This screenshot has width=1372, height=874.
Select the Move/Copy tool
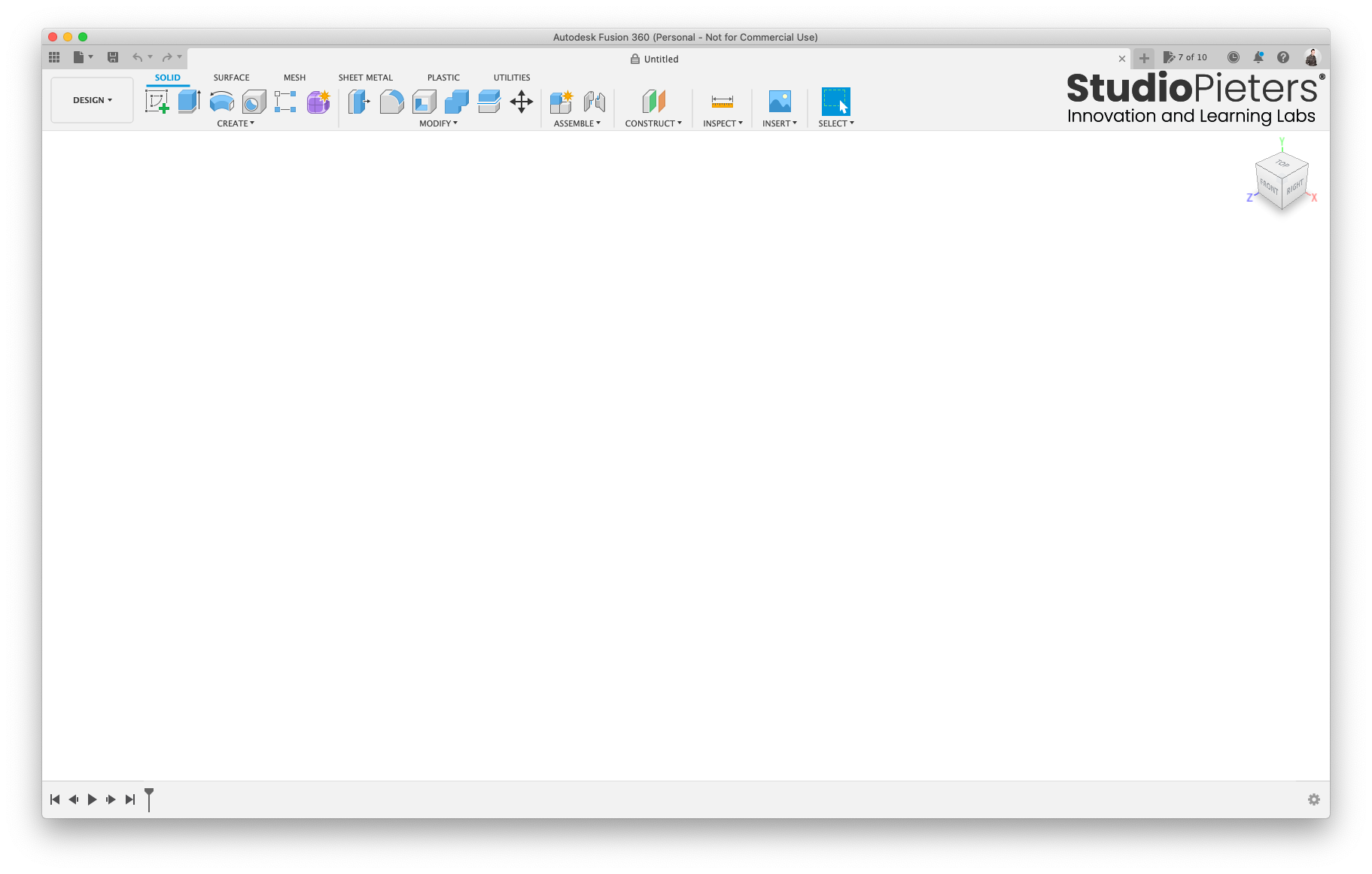521,102
